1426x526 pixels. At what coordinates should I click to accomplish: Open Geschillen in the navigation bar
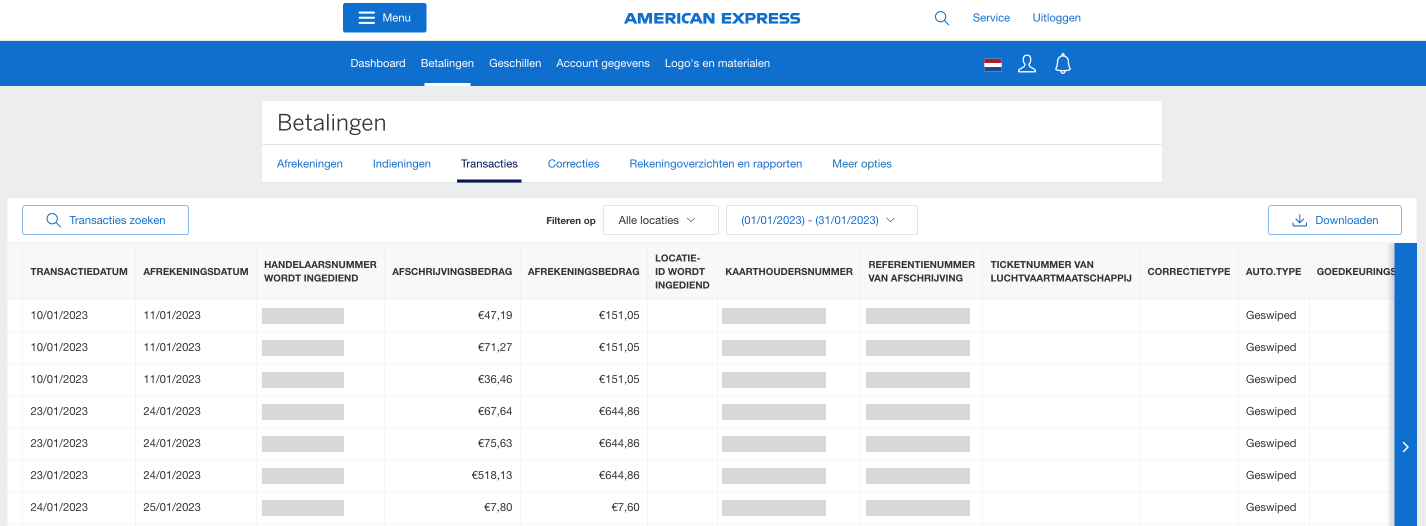(x=515, y=63)
